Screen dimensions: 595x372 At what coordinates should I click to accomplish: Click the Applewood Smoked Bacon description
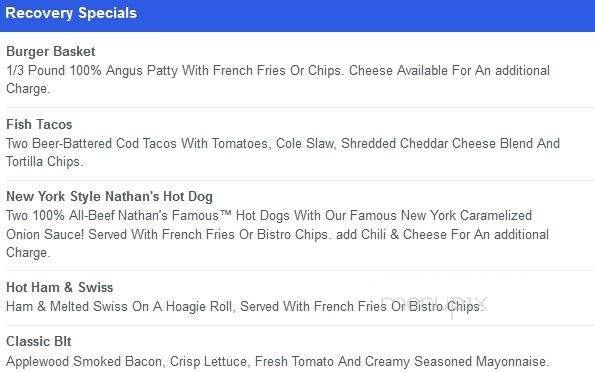coord(277,361)
